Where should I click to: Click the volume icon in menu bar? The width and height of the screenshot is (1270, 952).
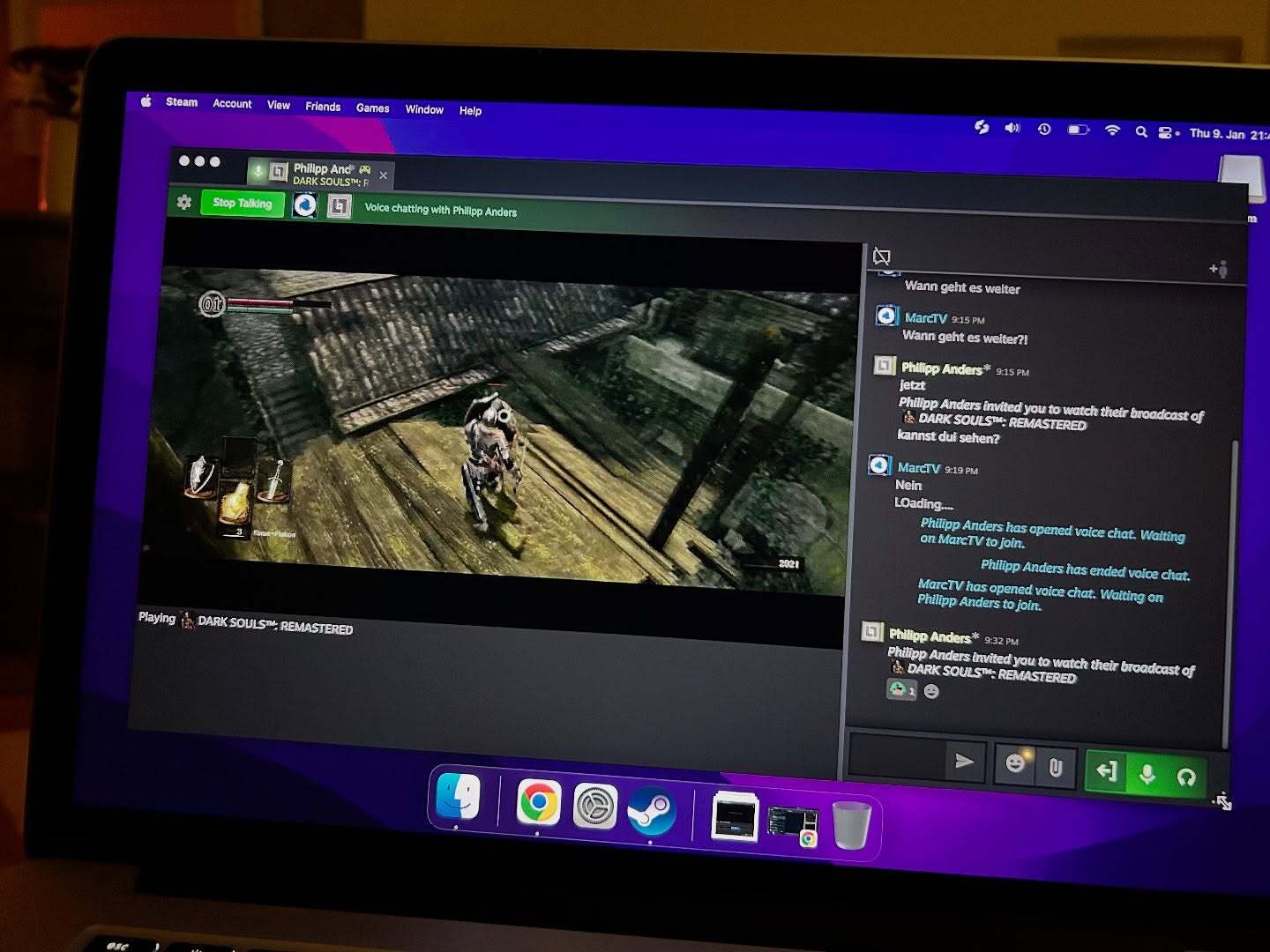coord(1012,128)
